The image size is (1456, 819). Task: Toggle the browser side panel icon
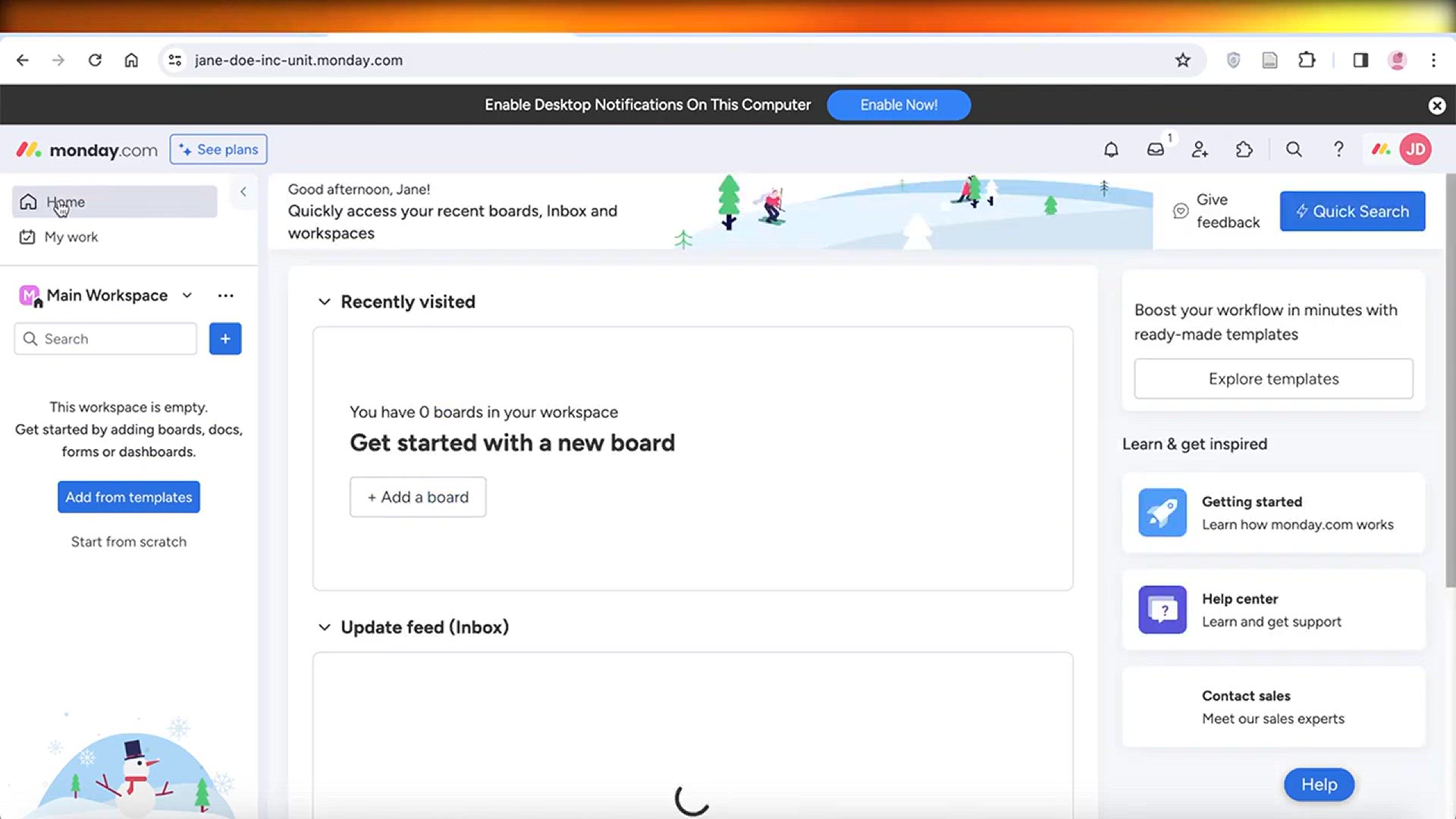point(1360,60)
